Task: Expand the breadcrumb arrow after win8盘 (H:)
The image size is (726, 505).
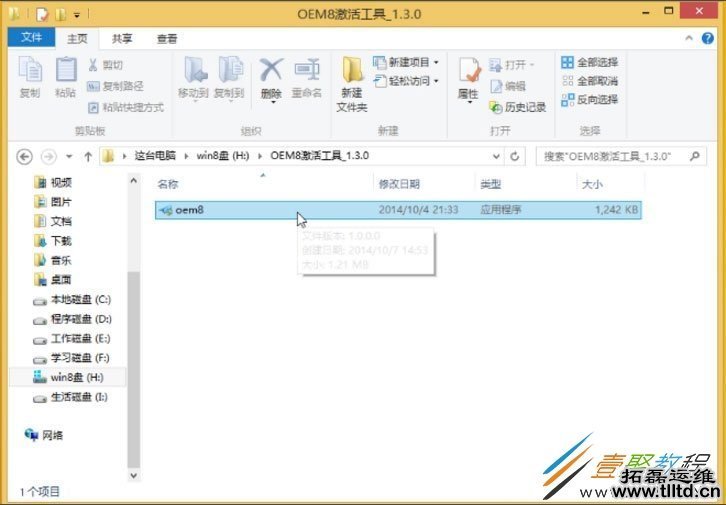Action: click(260, 156)
